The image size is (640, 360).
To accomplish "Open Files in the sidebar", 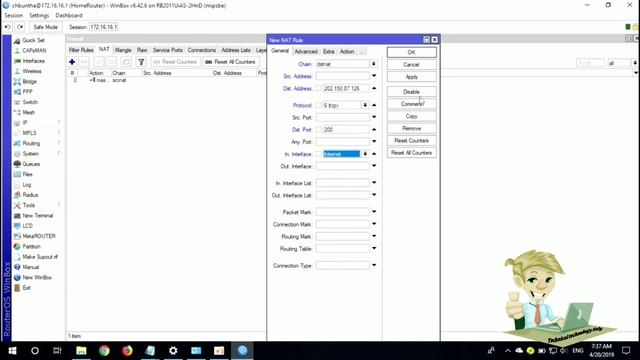I will coord(27,174).
